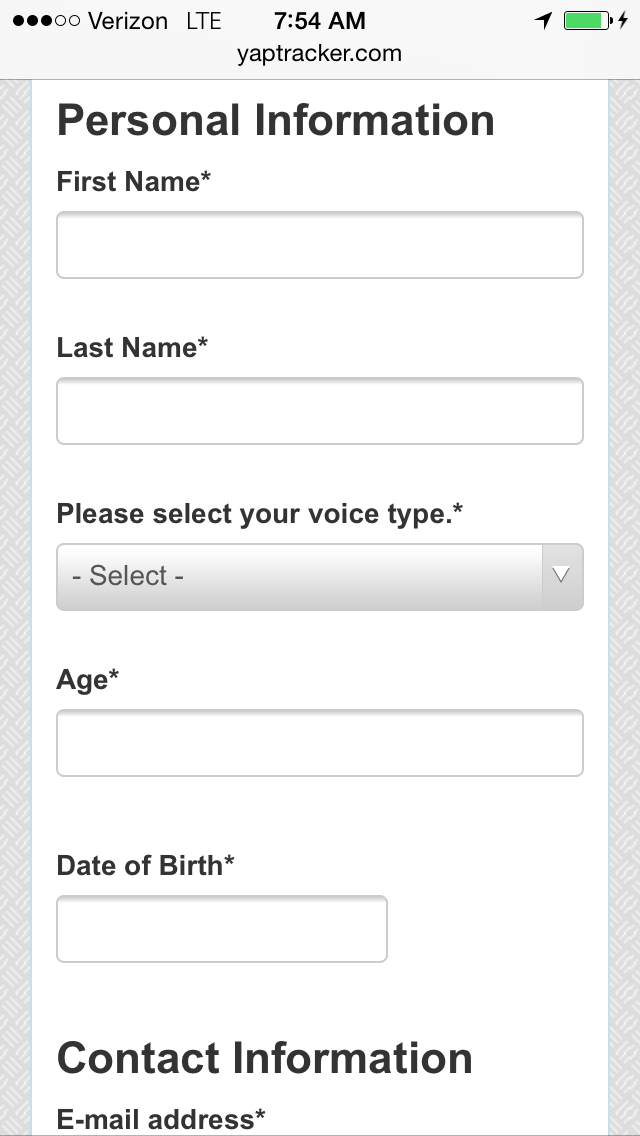The image size is (640, 1136).
Task: Tap the green battery icon
Action: [587, 20]
